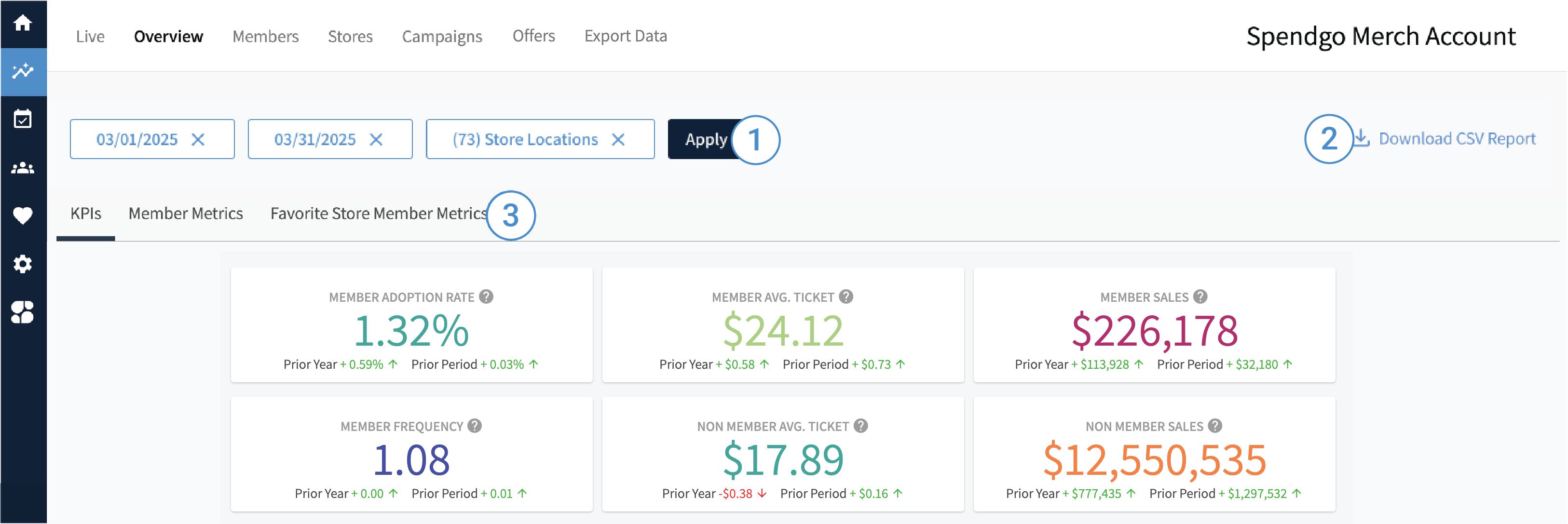1568x524 pixels.
Task: Show Member Adoption Rate help tooltip
Action: (486, 296)
